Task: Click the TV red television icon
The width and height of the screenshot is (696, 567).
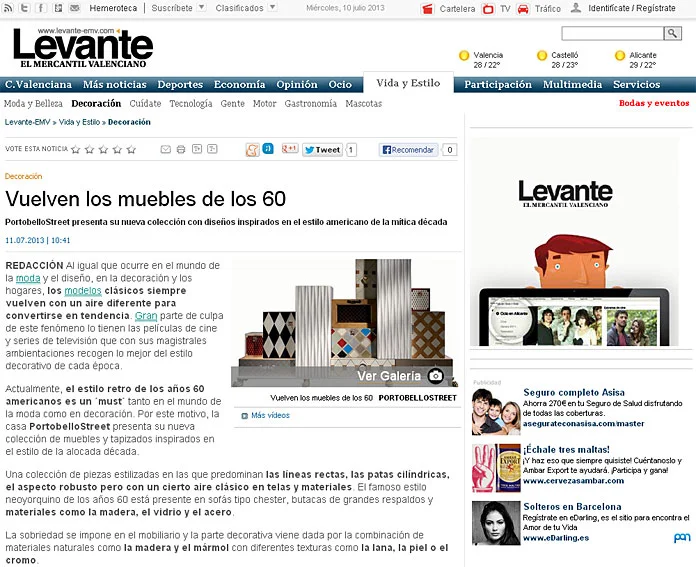Action: [x=488, y=8]
